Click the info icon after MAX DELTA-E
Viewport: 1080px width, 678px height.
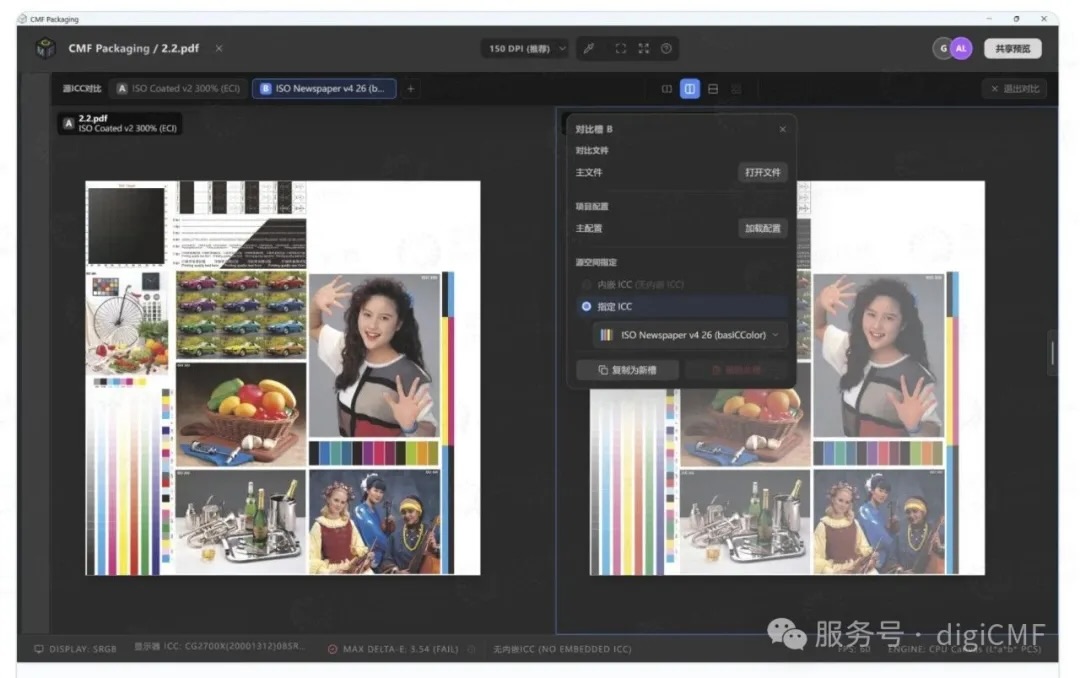pos(472,649)
